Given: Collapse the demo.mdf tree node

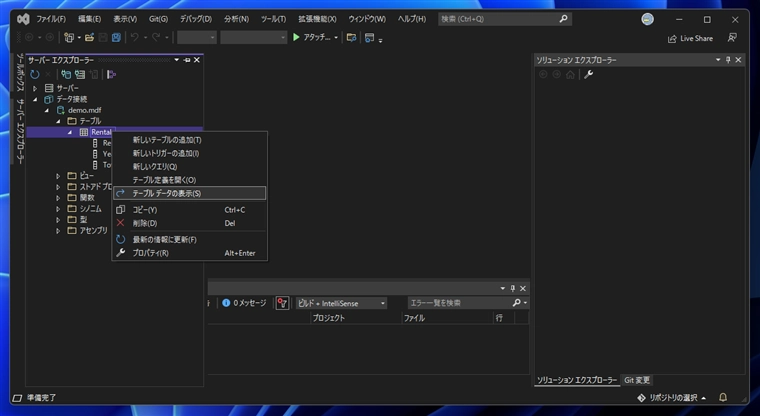Looking at the screenshot, I should point(47,111).
